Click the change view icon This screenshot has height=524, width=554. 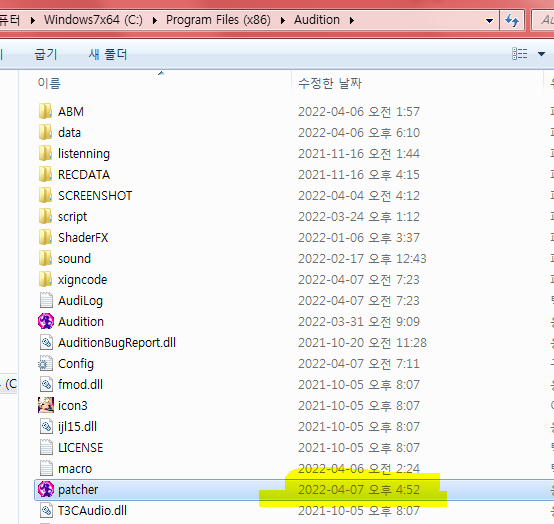(519, 54)
